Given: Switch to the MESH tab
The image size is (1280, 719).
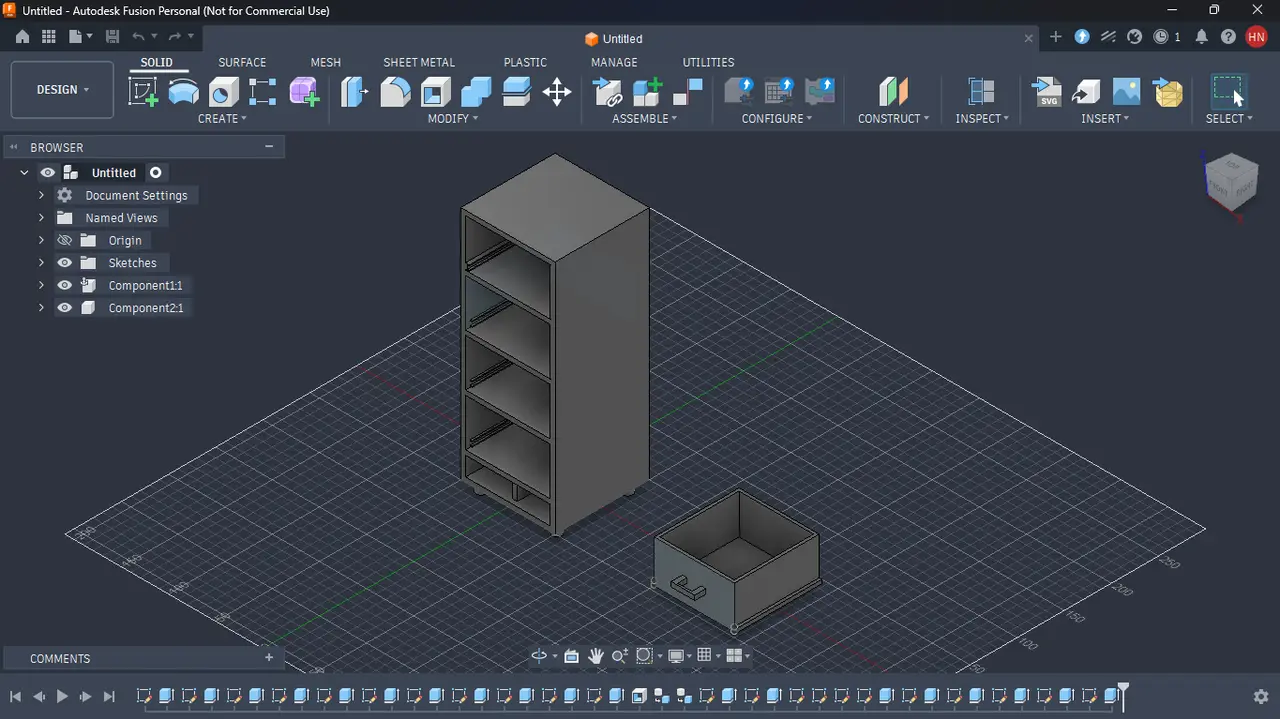Looking at the screenshot, I should click(x=325, y=62).
